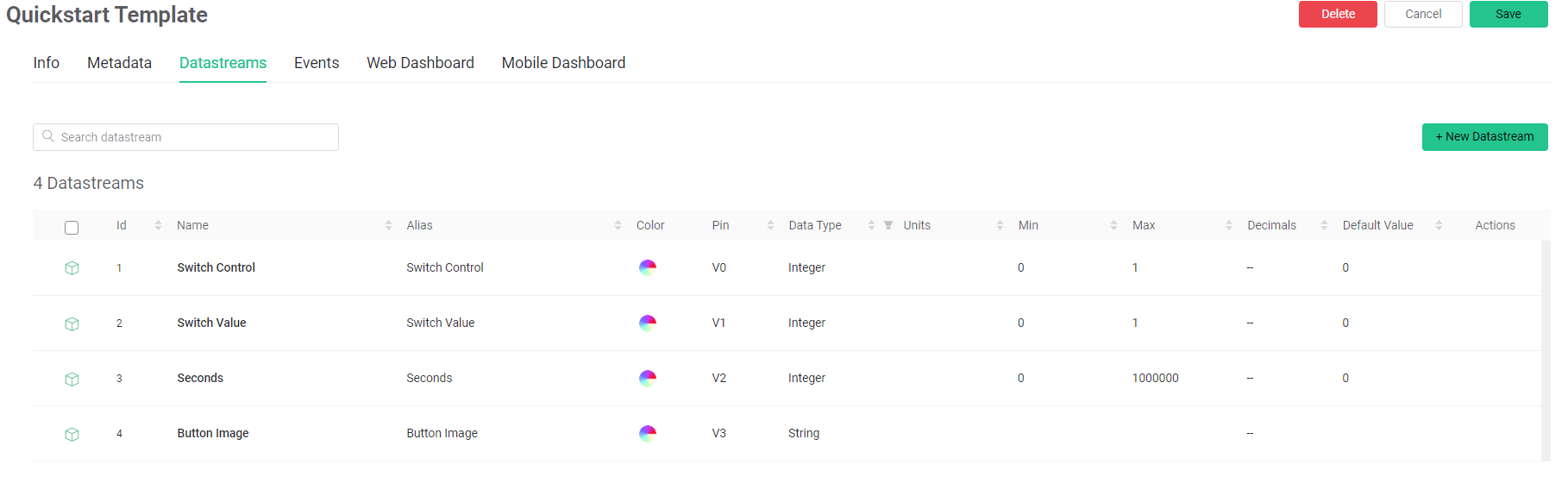The width and height of the screenshot is (1568, 477).
Task: Sort by Pin column arrows
Action: tap(770, 225)
